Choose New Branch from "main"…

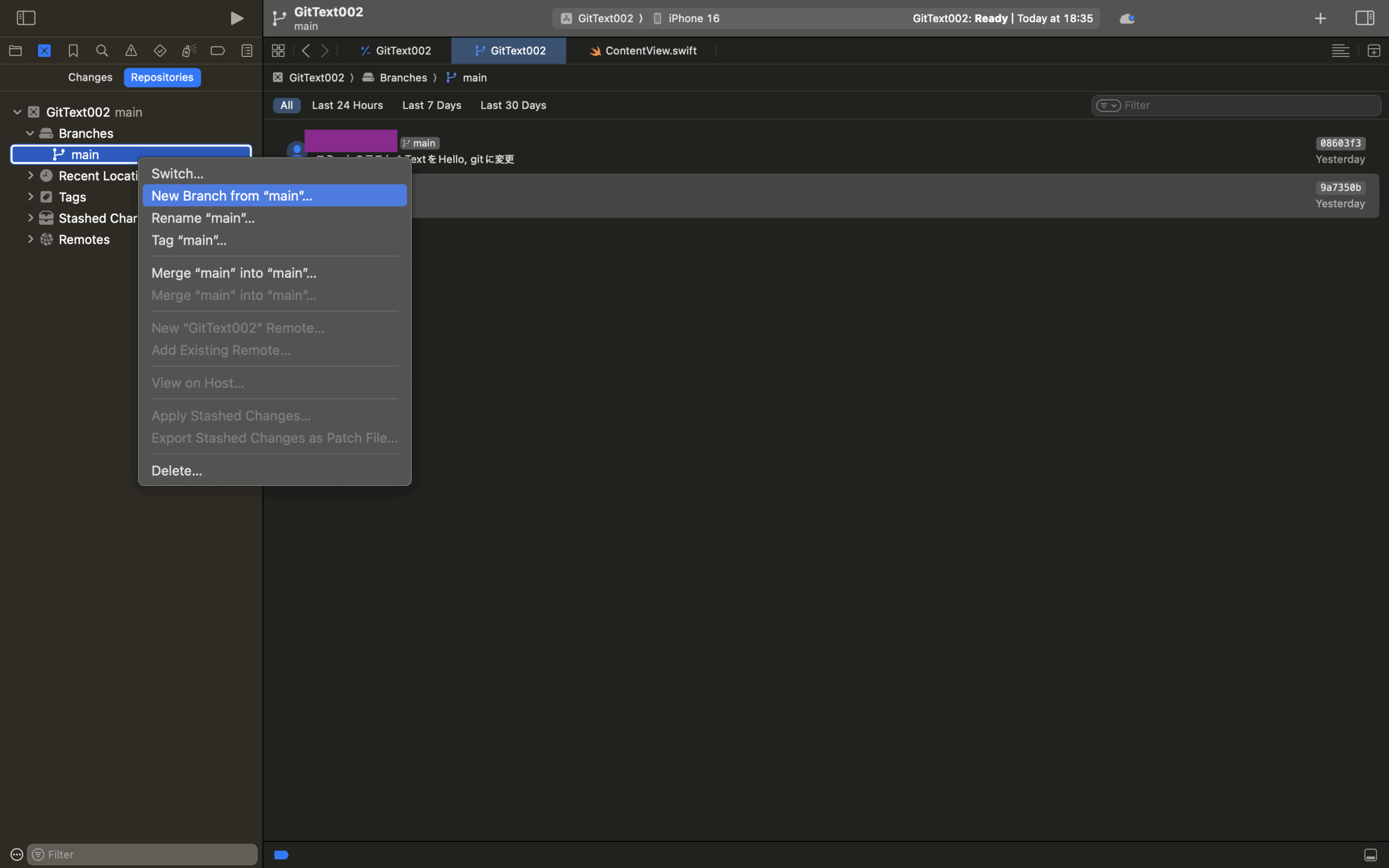click(275, 195)
